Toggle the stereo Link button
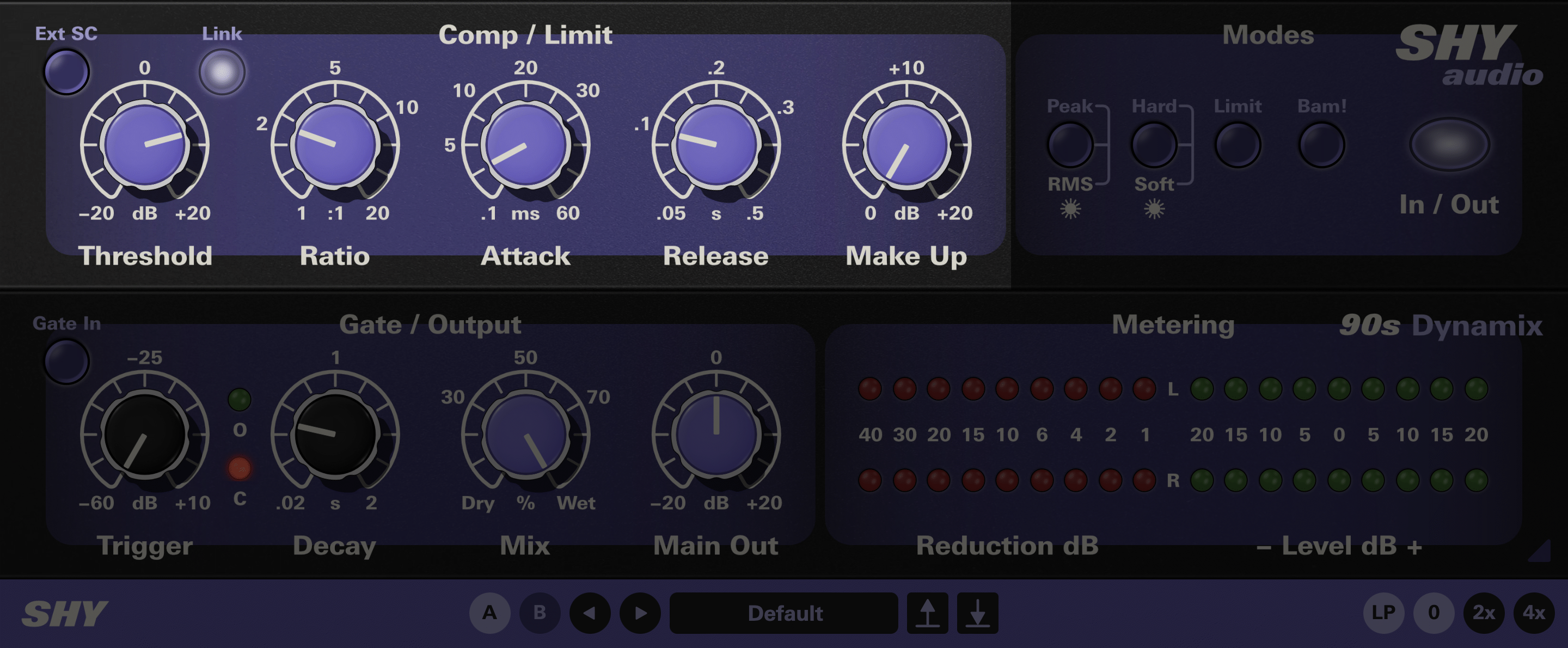This screenshot has width=1568, height=648. (x=222, y=71)
